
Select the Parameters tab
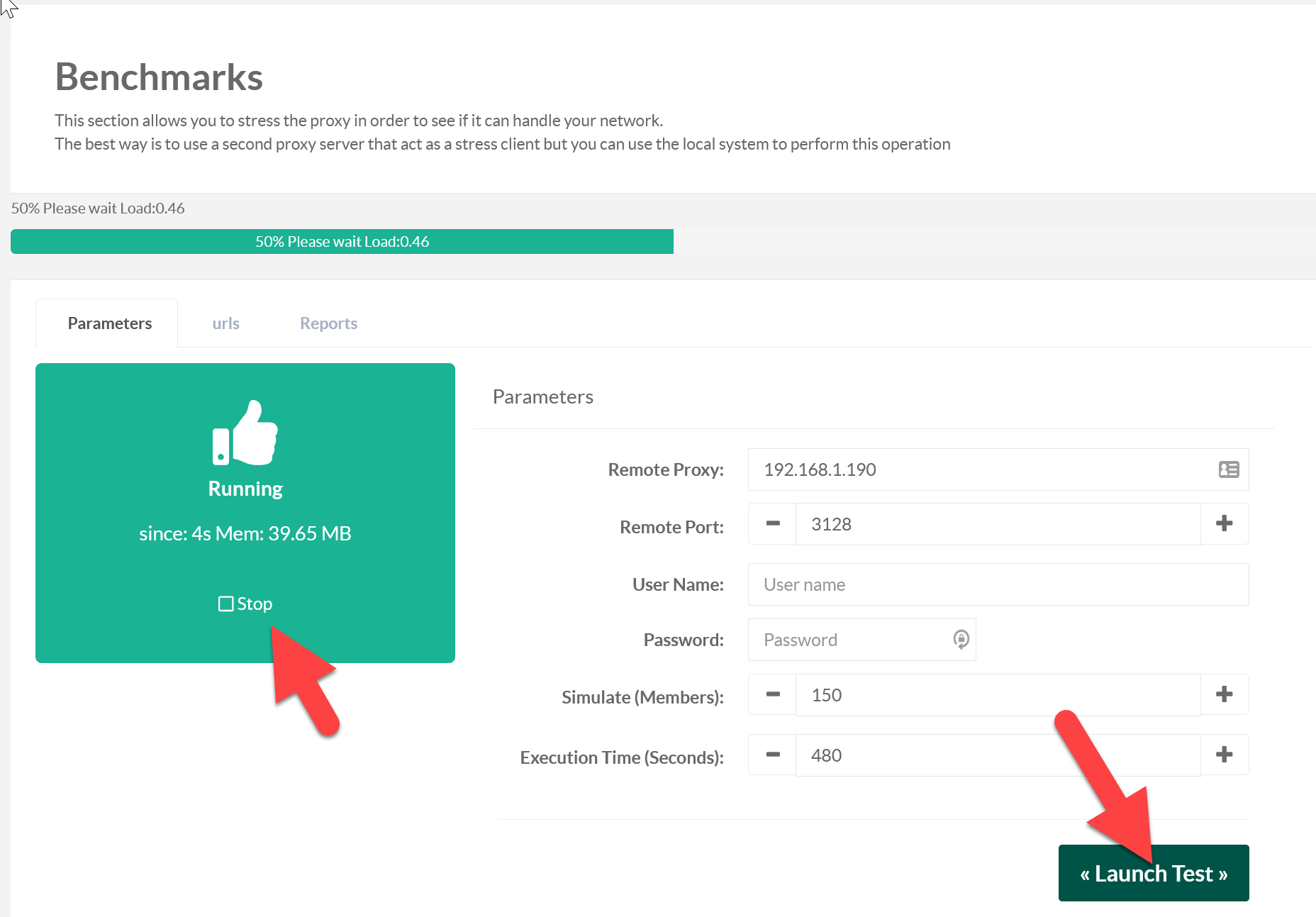point(110,323)
